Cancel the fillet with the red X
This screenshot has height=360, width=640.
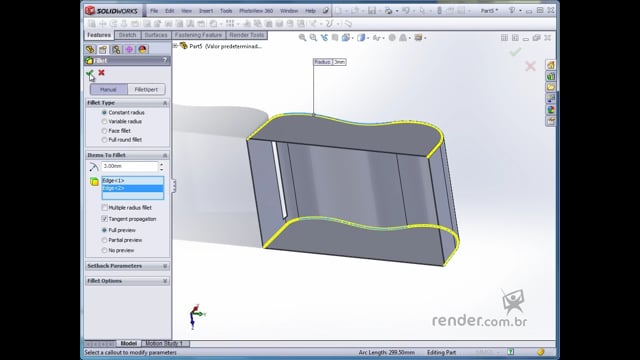(x=101, y=73)
